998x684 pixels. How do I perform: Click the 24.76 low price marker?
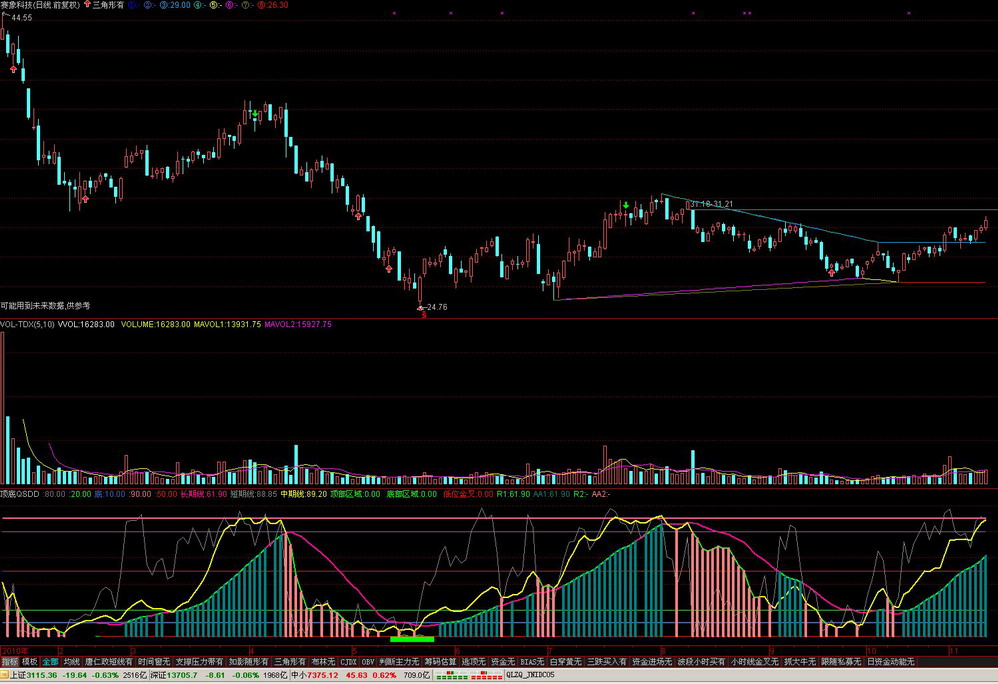[x=433, y=307]
